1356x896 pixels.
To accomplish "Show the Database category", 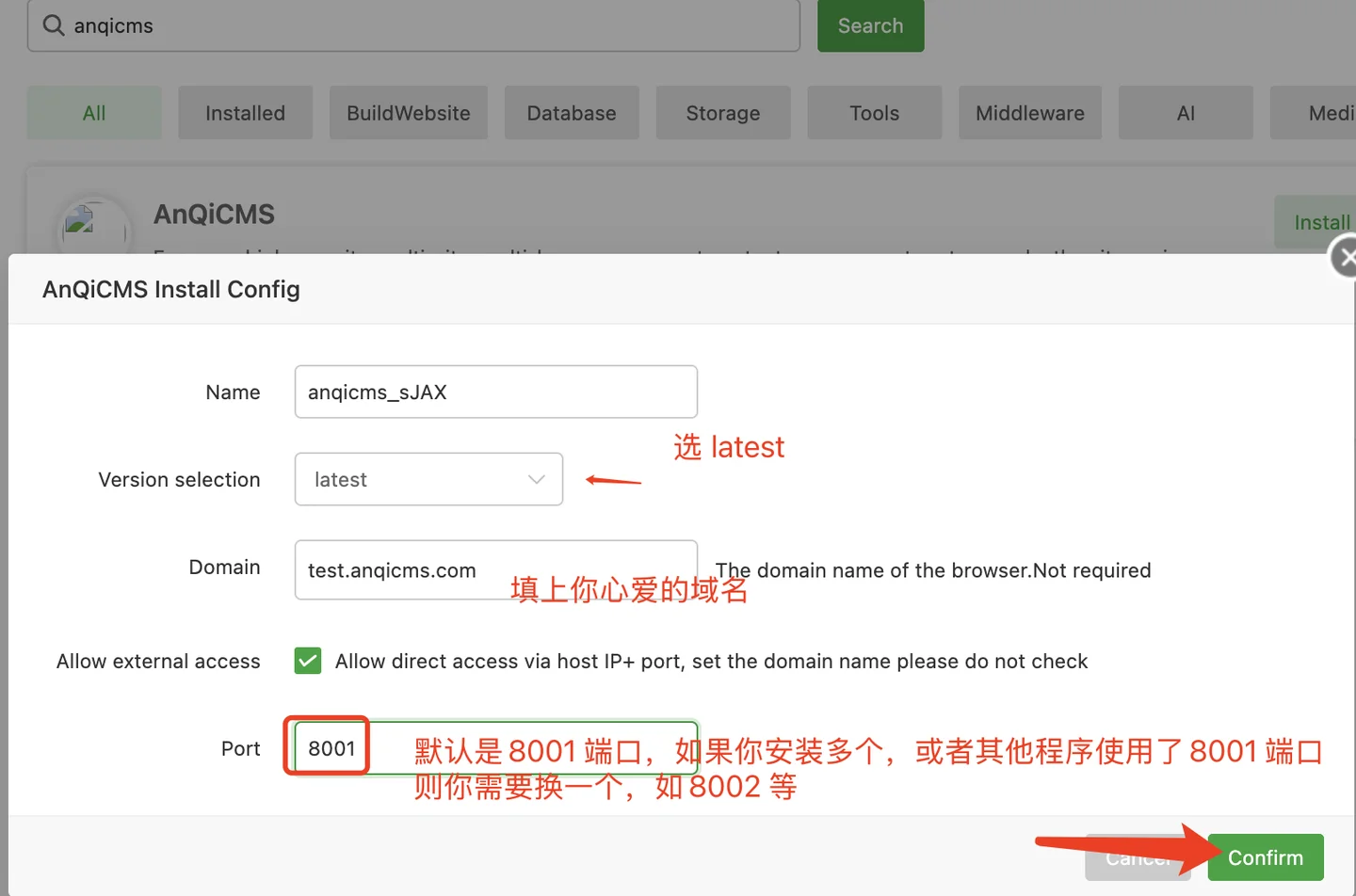I will pos(572,113).
